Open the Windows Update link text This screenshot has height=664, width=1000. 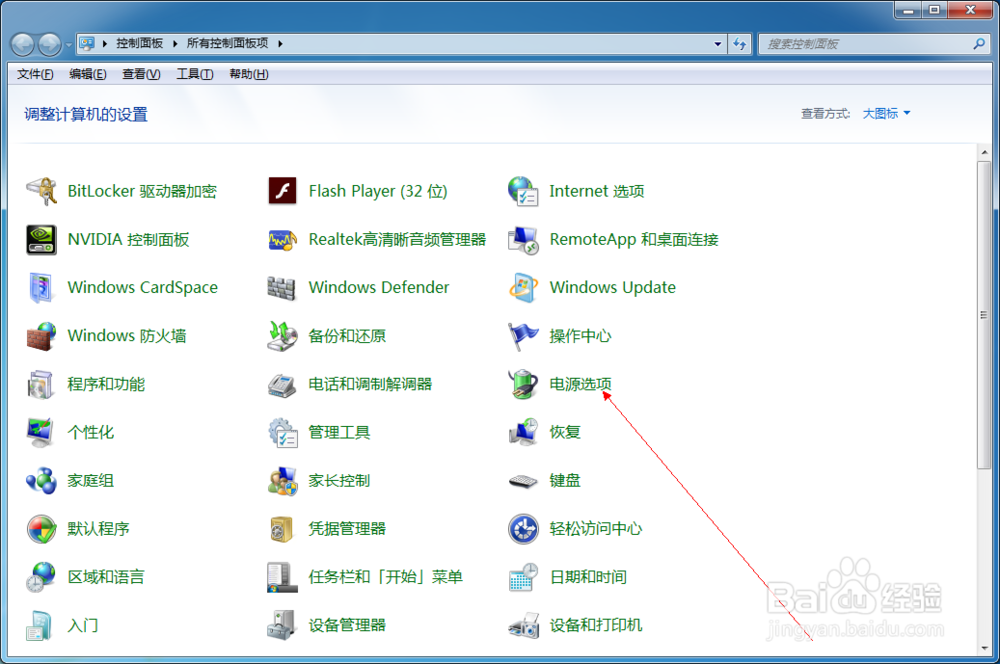coord(612,288)
